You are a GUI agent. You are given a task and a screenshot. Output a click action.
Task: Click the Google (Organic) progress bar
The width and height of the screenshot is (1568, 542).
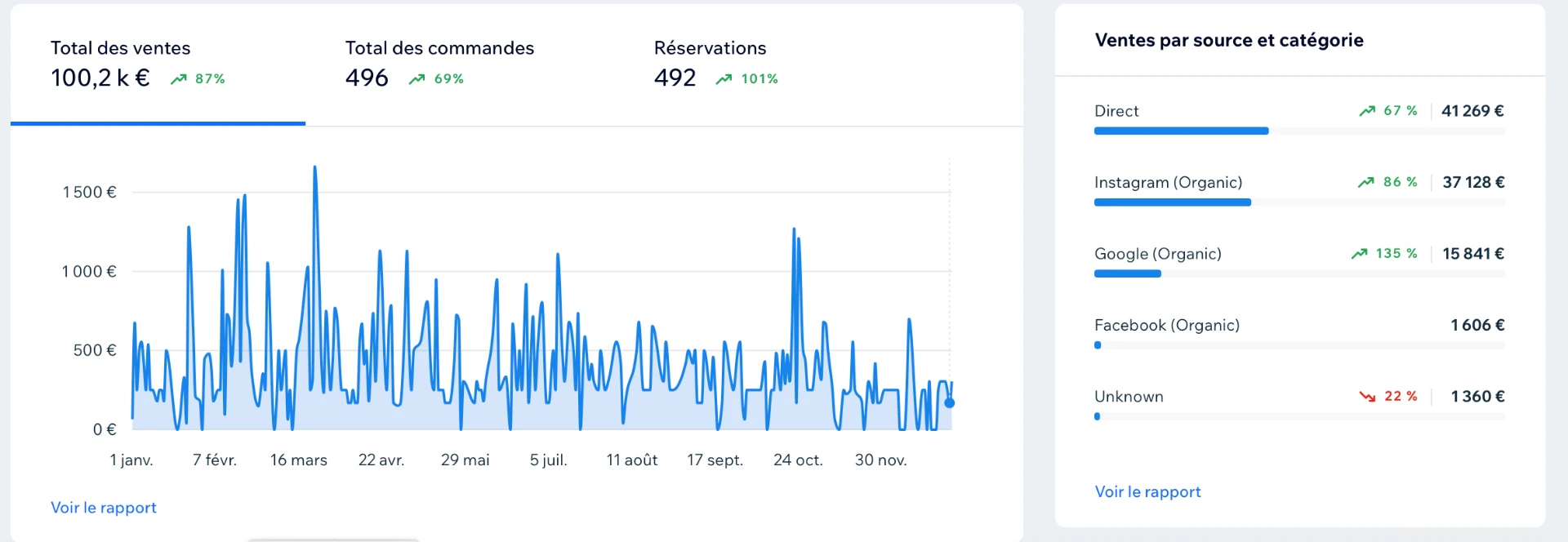point(1299,273)
